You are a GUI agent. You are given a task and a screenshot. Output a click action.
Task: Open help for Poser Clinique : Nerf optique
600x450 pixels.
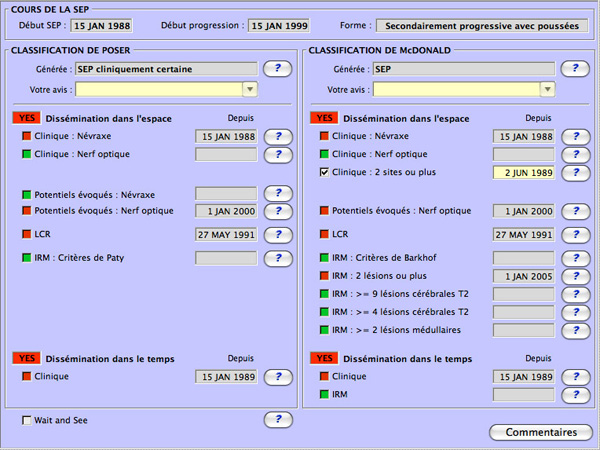pyautogui.click(x=278, y=155)
